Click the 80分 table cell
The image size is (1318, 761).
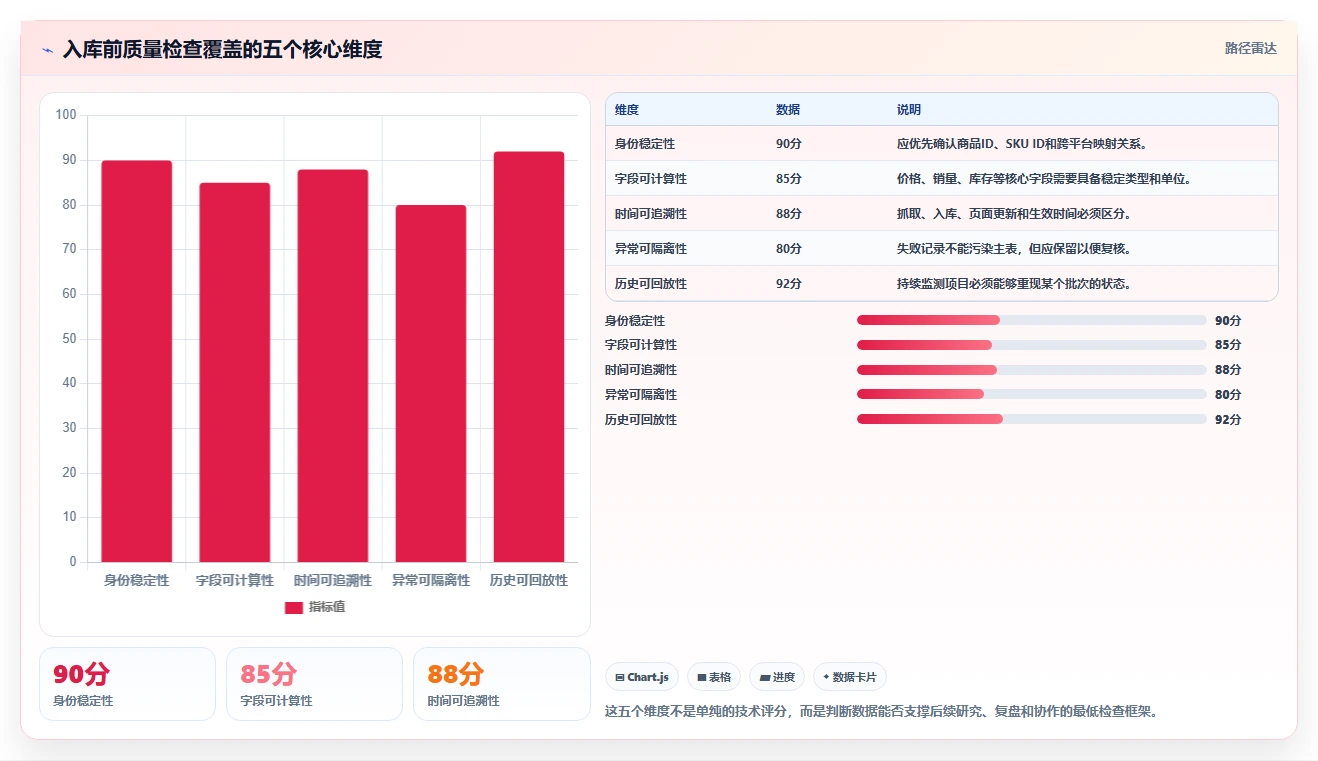pyautogui.click(x=789, y=248)
